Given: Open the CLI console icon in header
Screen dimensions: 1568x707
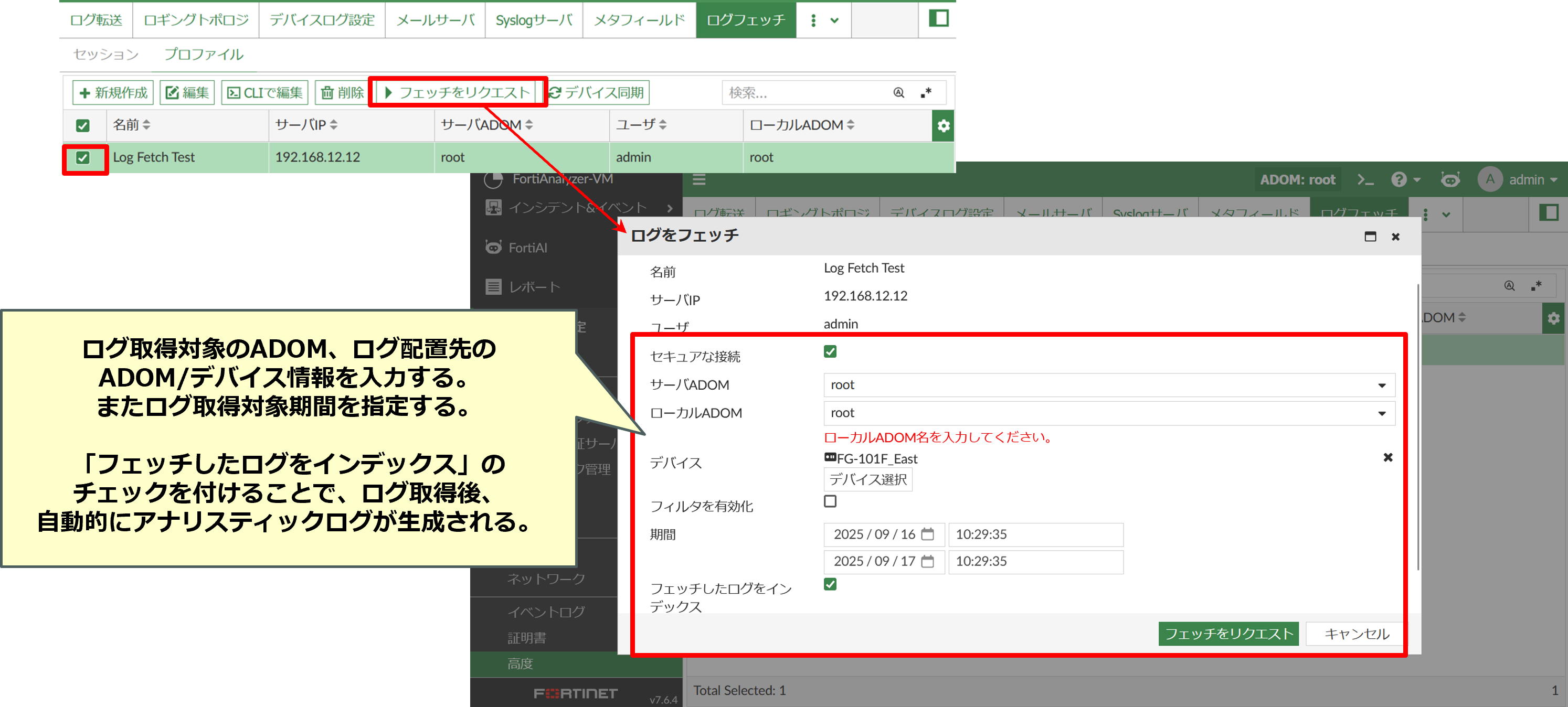Looking at the screenshot, I should click(1365, 179).
